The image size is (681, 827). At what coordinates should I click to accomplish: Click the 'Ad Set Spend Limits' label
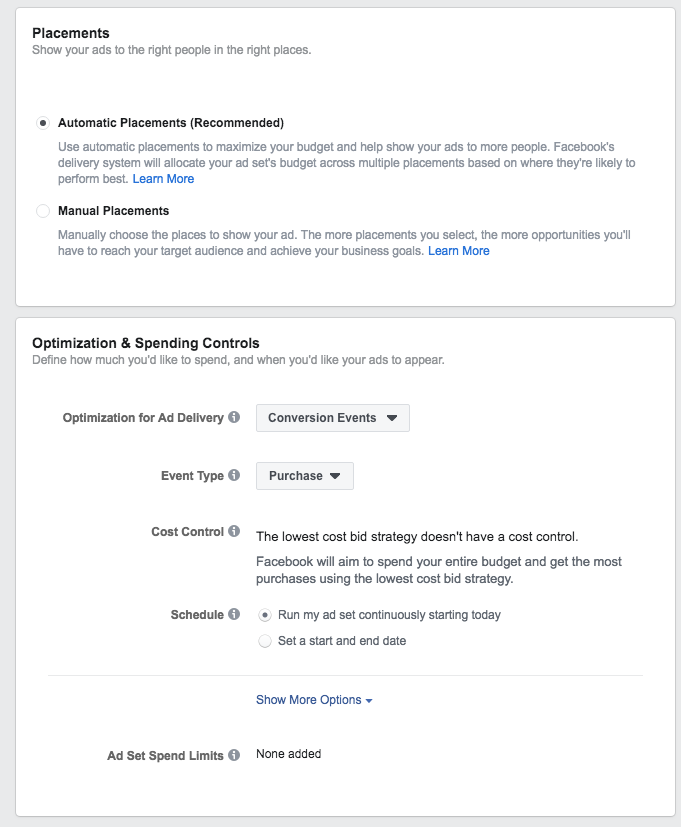coord(165,755)
